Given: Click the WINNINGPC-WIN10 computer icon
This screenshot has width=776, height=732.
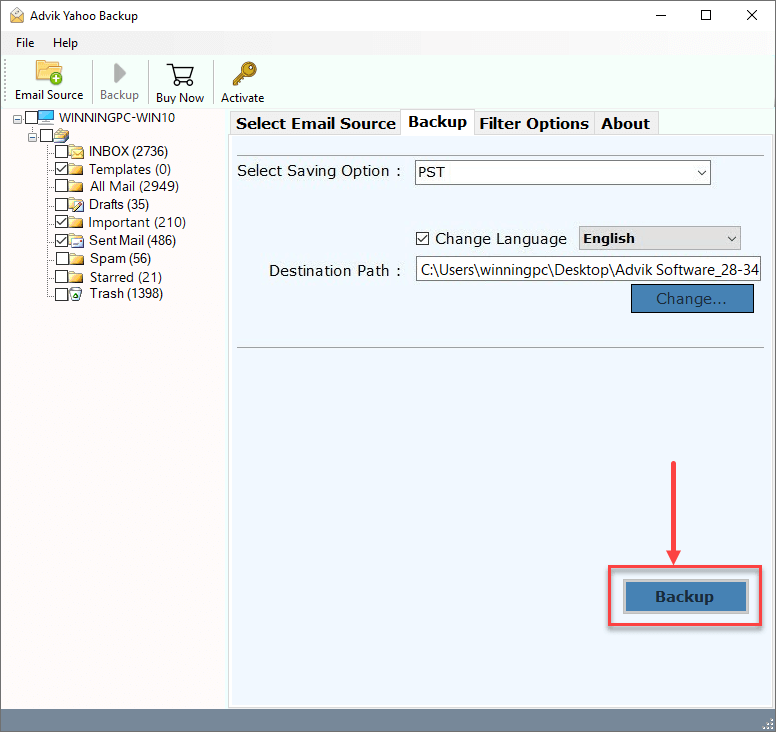Looking at the screenshot, I should click(46, 118).
